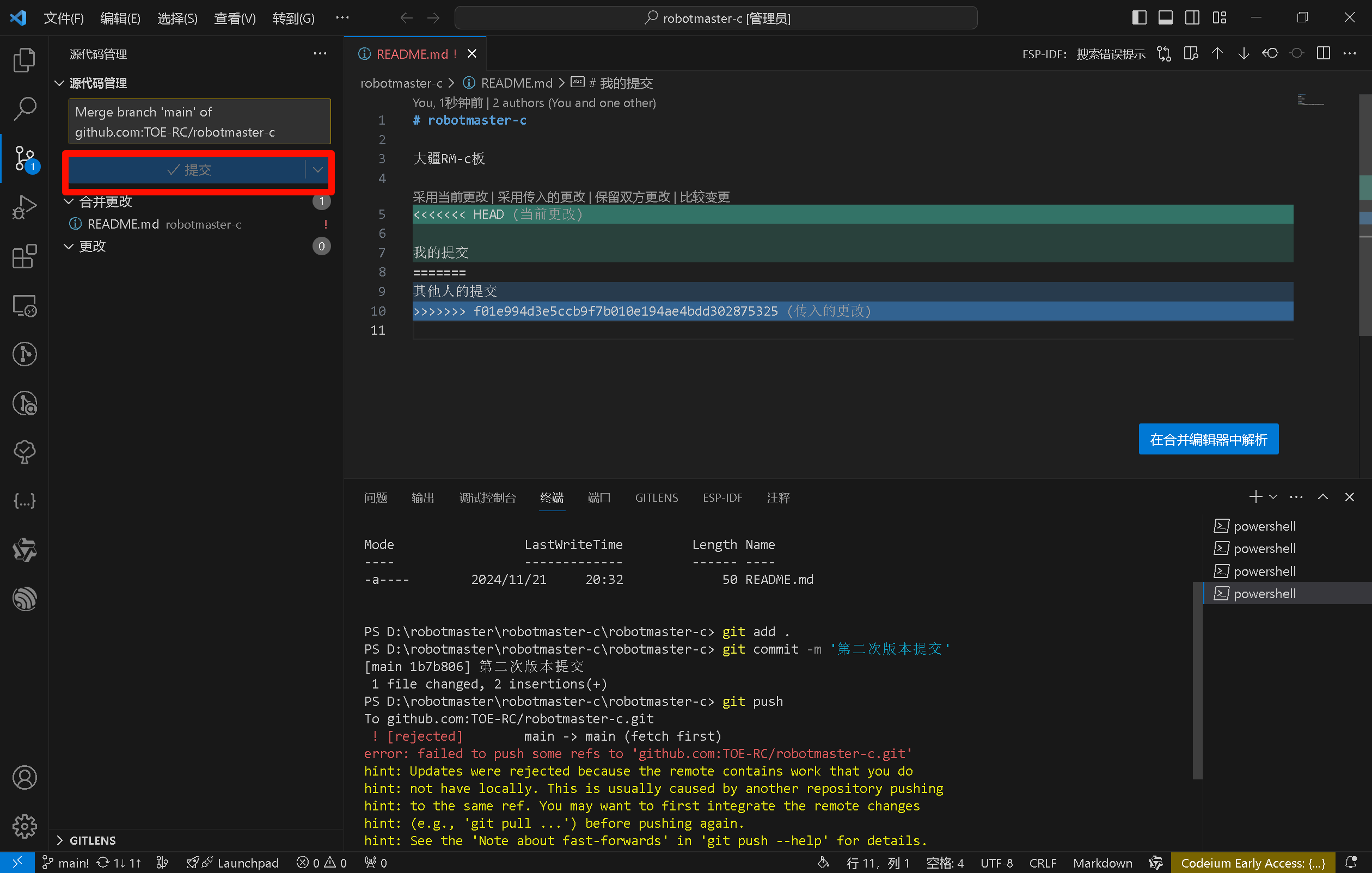Toggle primary side bar layout
The width and height of the screenshot is (1372, 873).
(1140, 17)
